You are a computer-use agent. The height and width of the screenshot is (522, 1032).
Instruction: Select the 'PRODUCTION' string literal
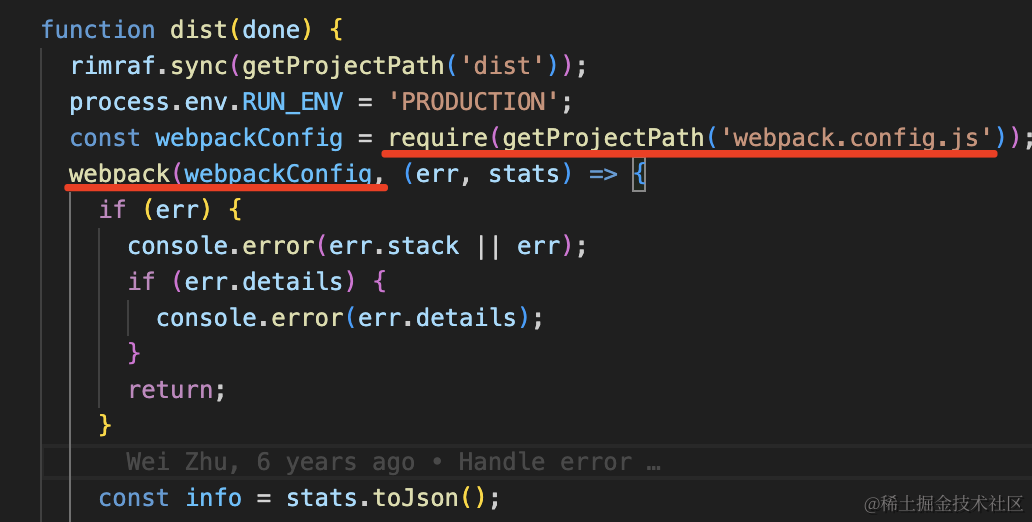click(473, 102)
